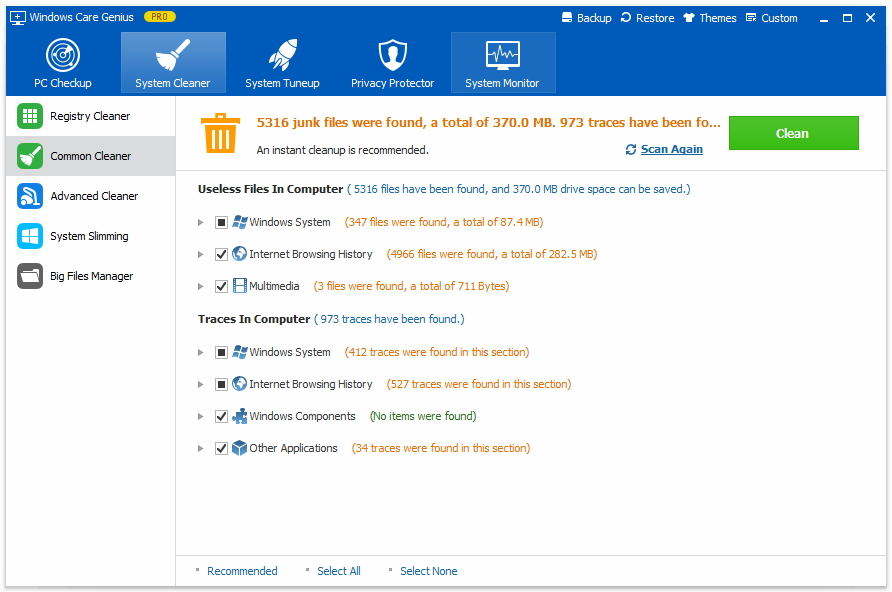Click the Select None link
Viewport: 892px width, 592px height.
coord(428,571)
